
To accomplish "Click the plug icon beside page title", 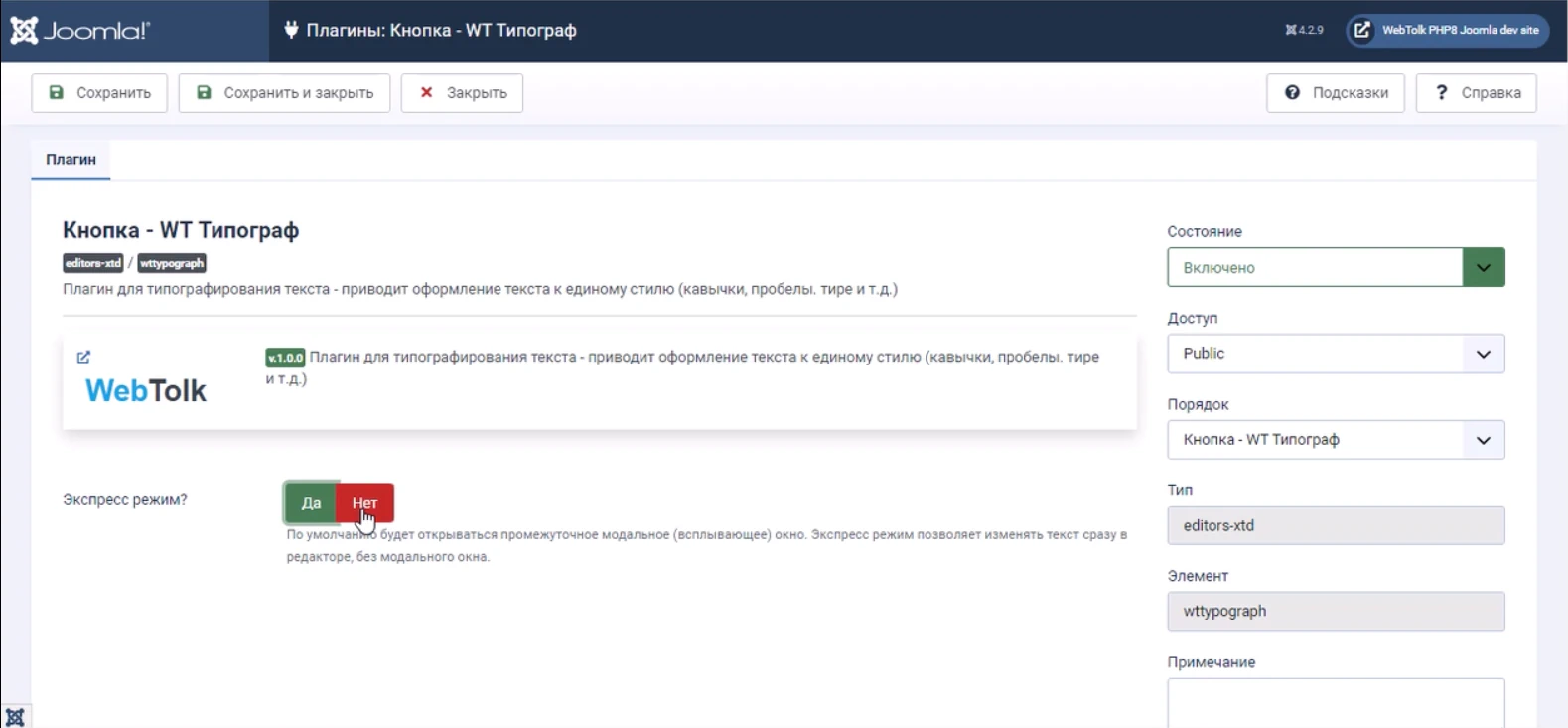I will pos(291,30).
